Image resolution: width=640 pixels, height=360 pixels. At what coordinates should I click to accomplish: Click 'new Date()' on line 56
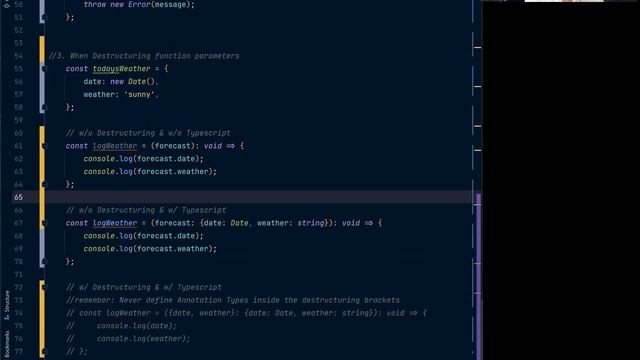coord(133,82)
